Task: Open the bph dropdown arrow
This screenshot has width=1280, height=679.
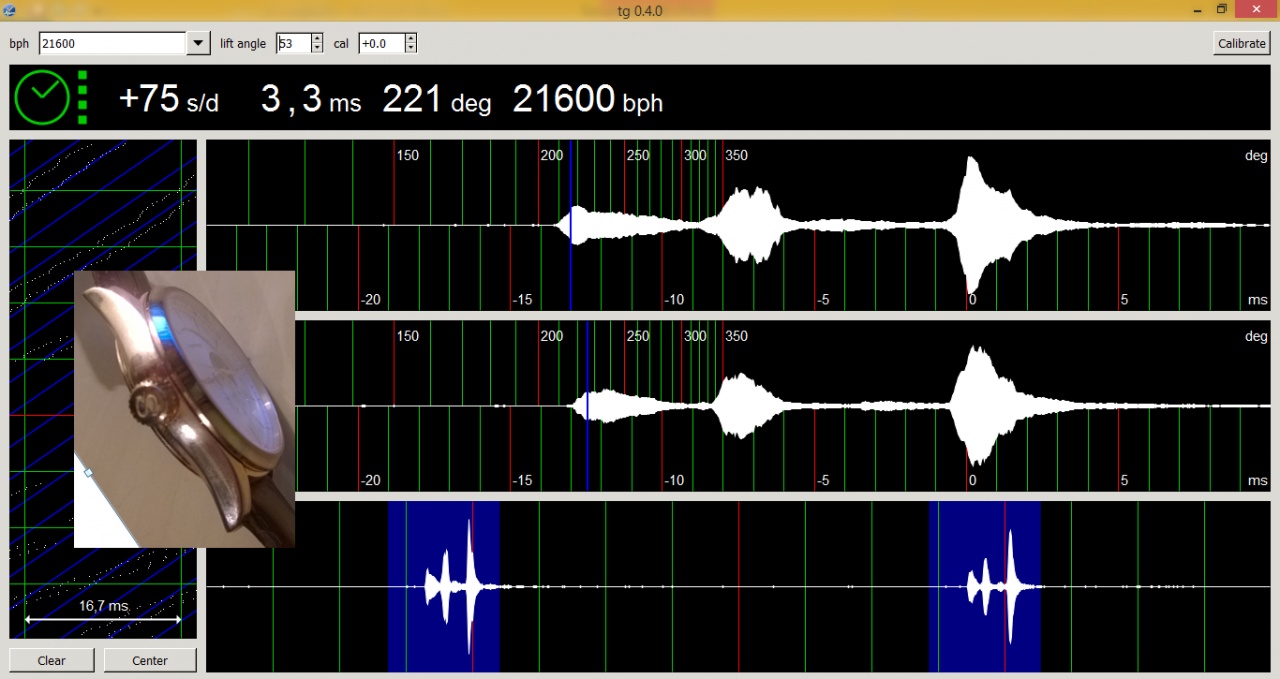Action: click(198, 43)
